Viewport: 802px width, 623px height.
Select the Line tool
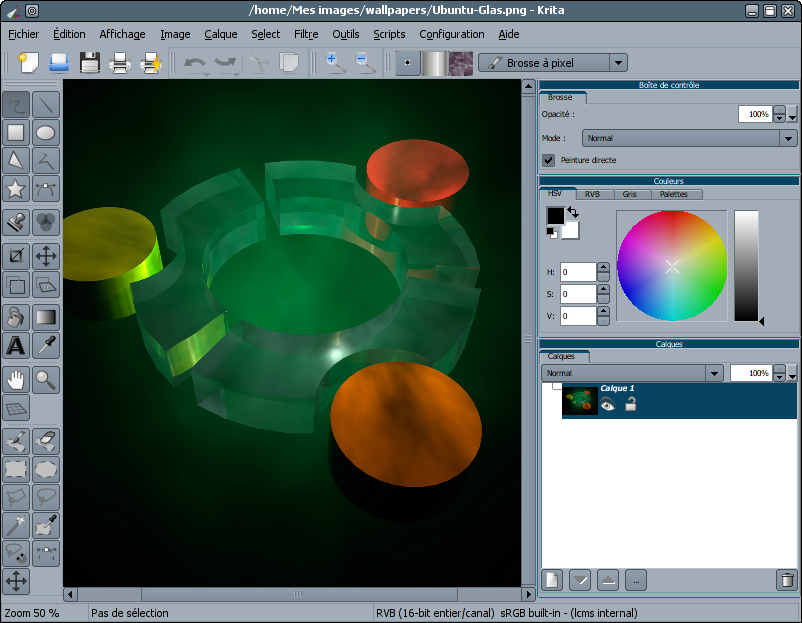46,105
